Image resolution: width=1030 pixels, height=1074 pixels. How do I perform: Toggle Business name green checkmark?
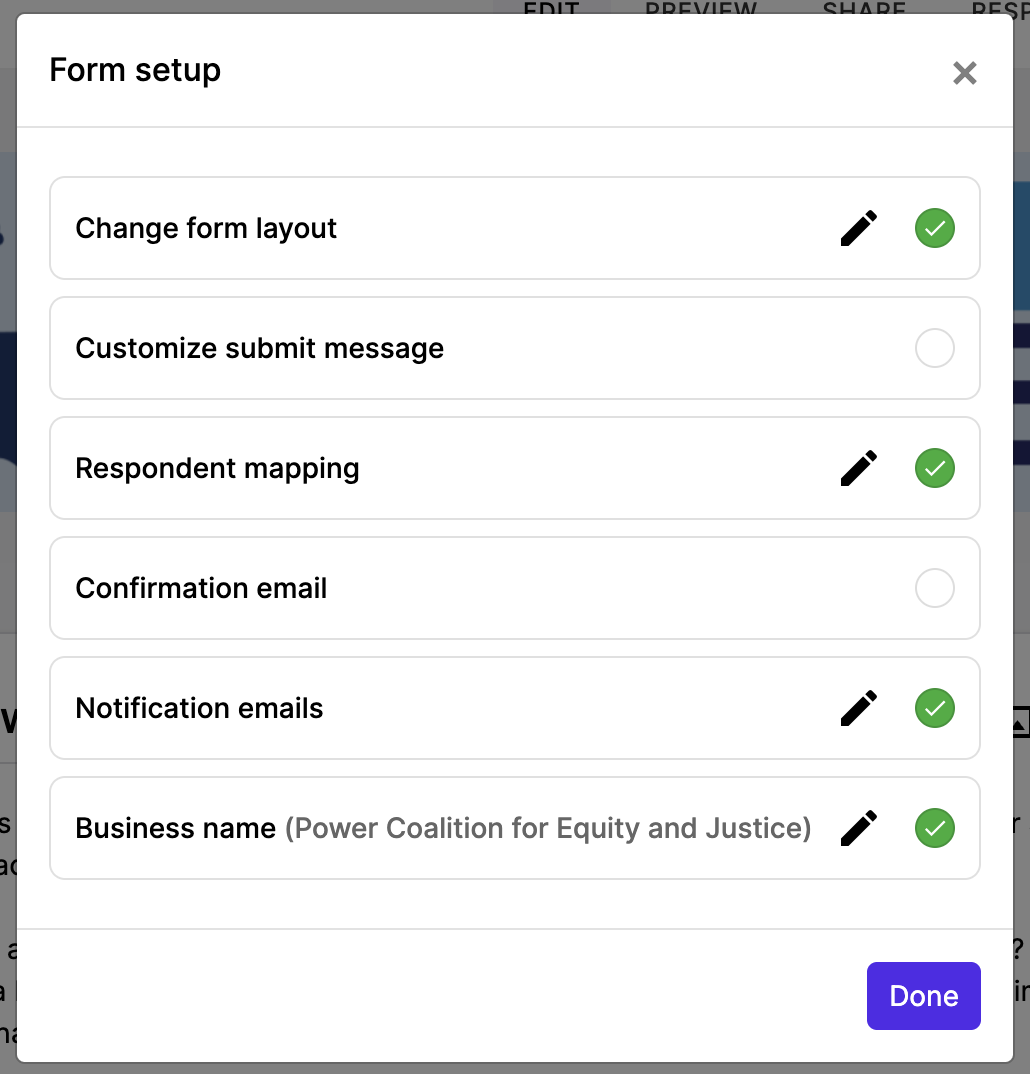(x=935, y=828)
